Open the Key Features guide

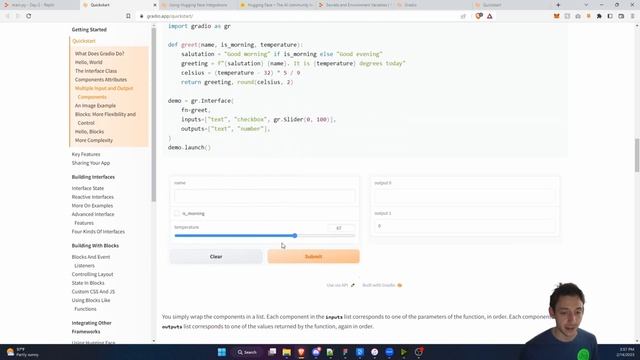[86, 154]
